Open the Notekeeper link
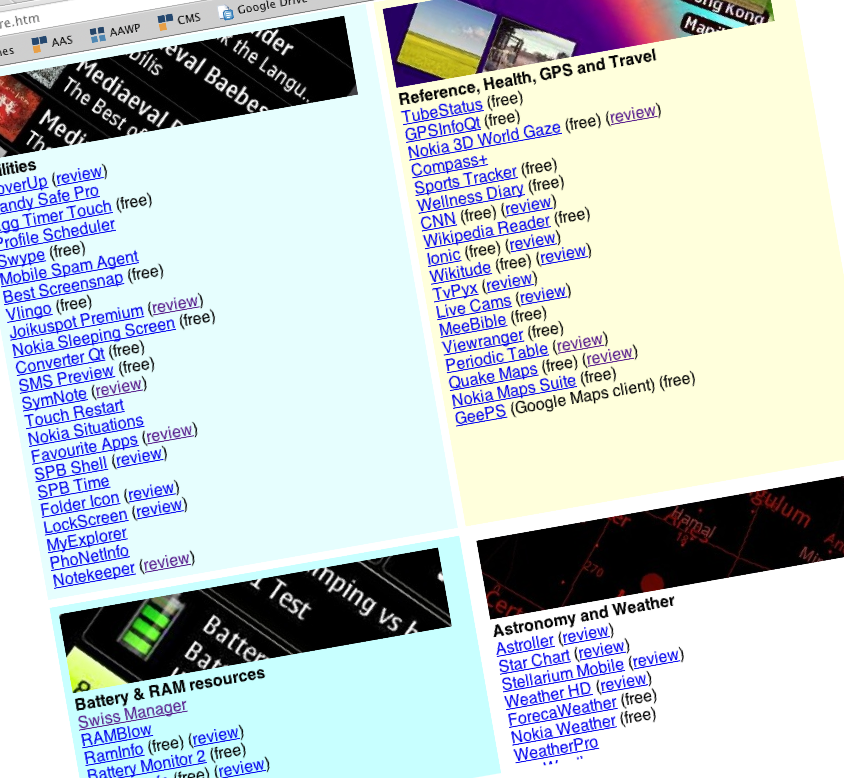This screenshot has width=844, height=778. tap(94, 575)
